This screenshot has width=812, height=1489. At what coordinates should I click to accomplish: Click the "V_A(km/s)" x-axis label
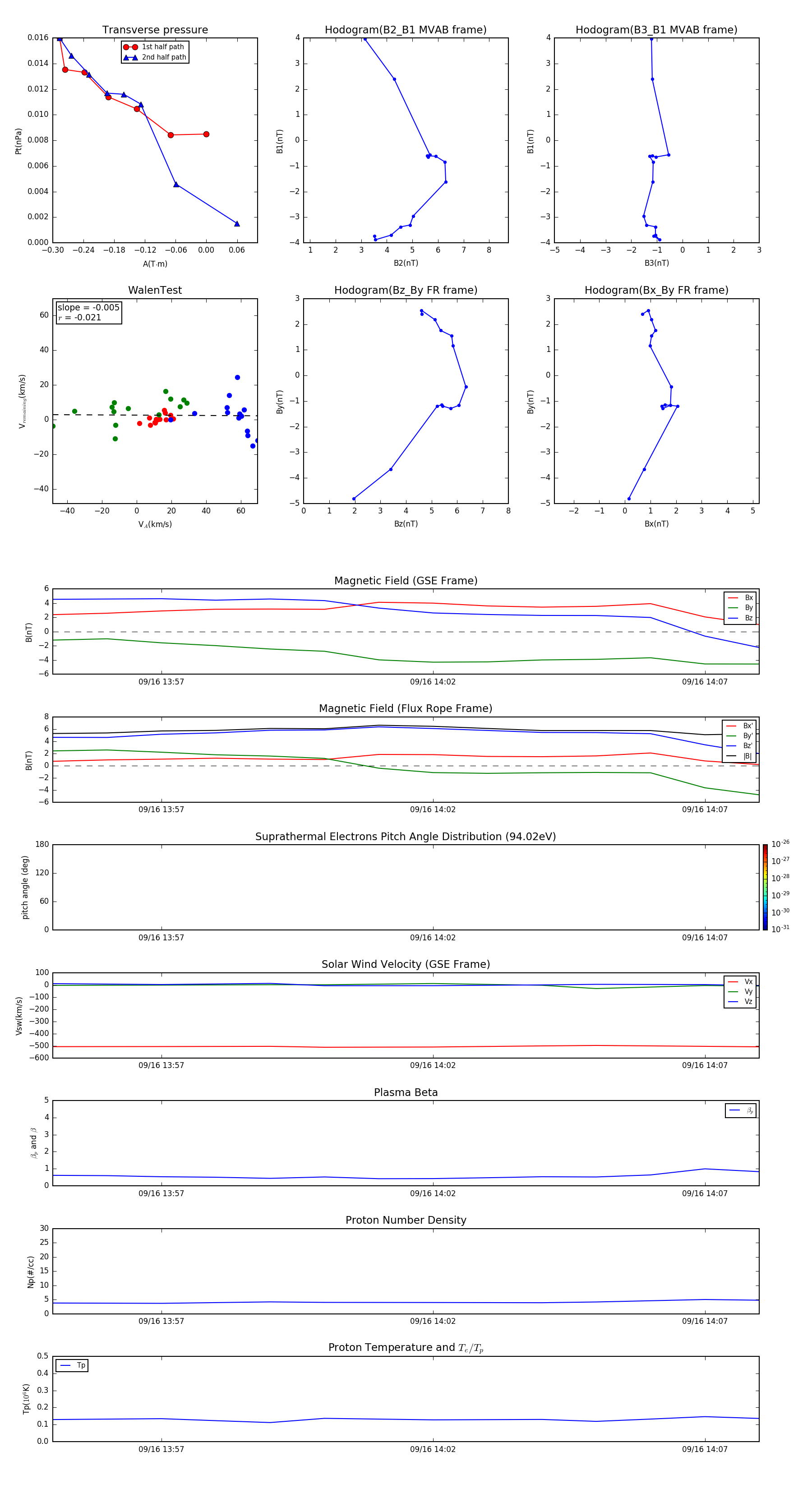pos(155,525)
